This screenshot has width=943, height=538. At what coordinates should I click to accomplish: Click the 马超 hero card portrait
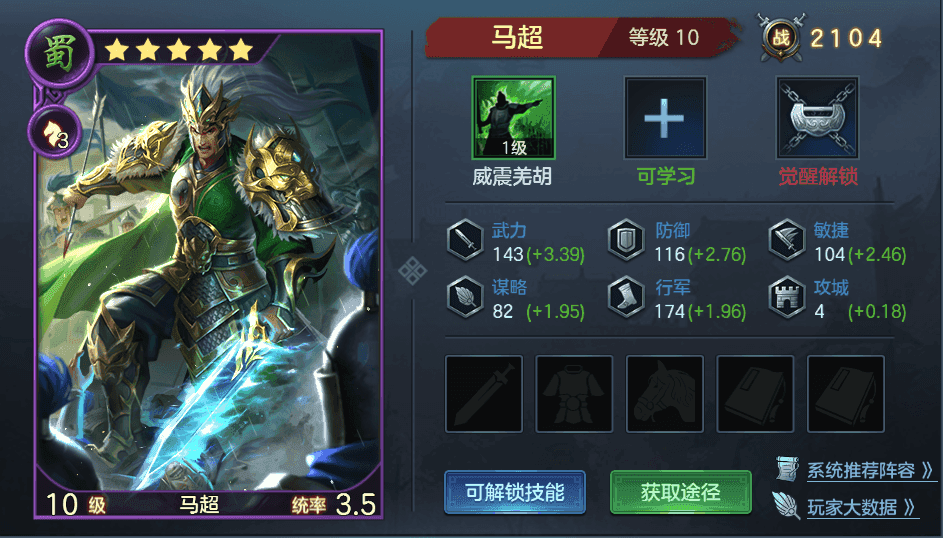point(209,274)
